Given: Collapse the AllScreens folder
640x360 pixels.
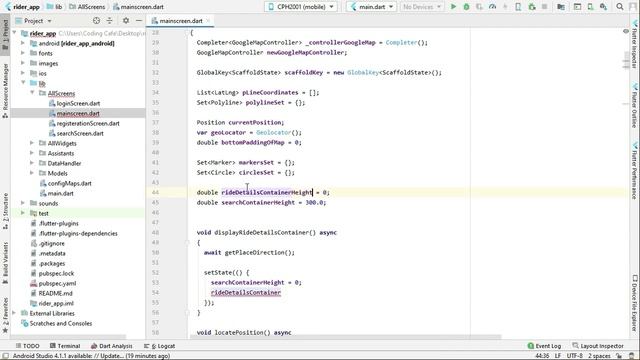Looking at the screenshot, I should (x=32, y=93).
